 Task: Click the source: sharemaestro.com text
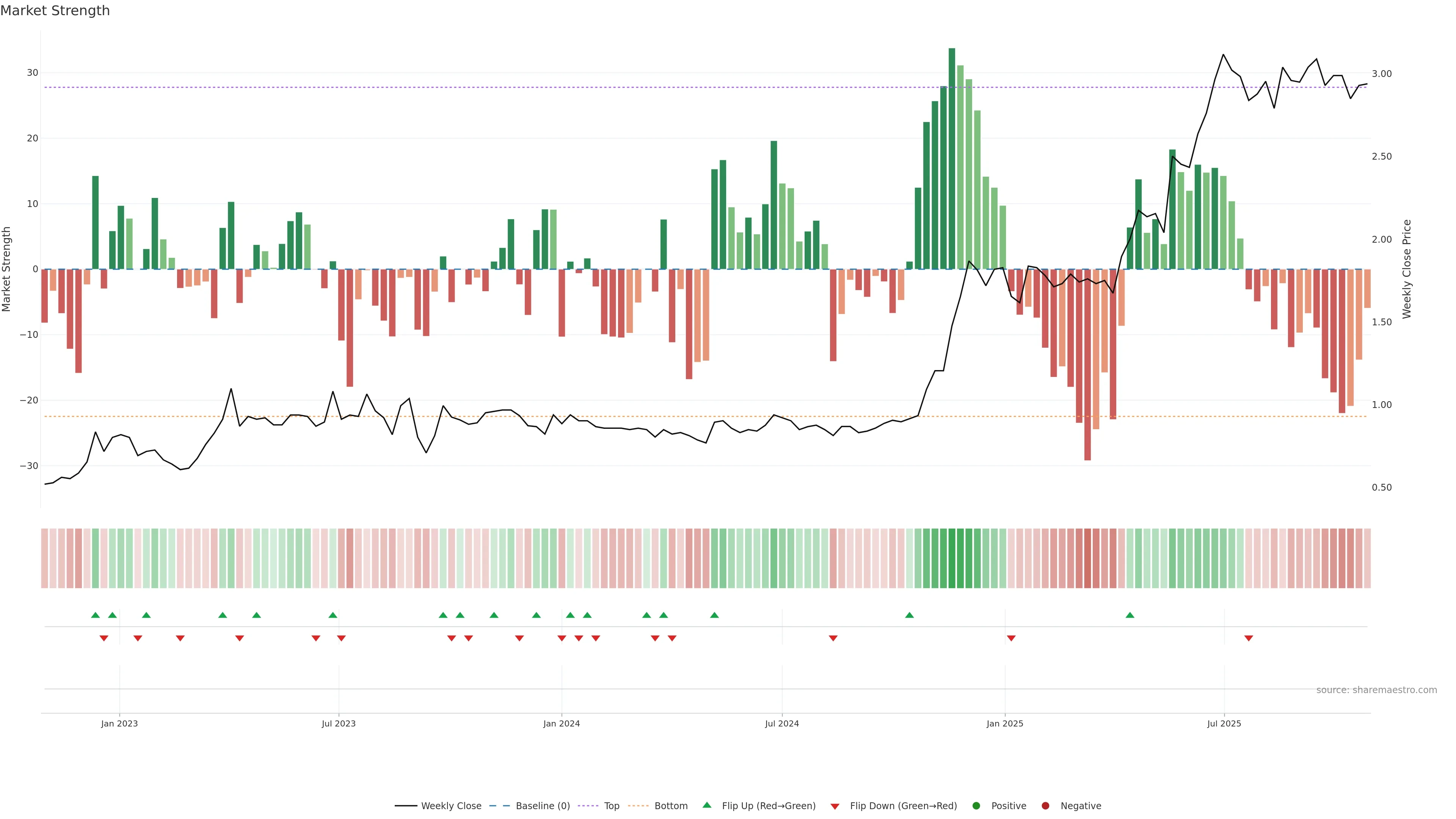[x=1376, y=690]
